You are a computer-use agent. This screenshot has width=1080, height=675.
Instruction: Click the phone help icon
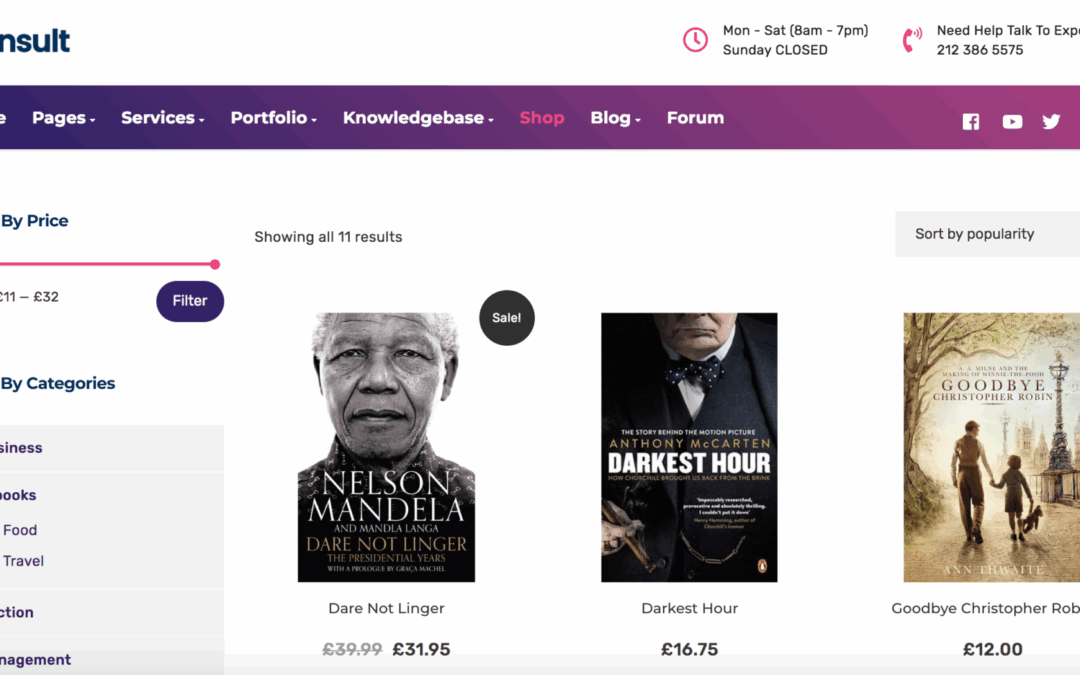tap(912, 40)
